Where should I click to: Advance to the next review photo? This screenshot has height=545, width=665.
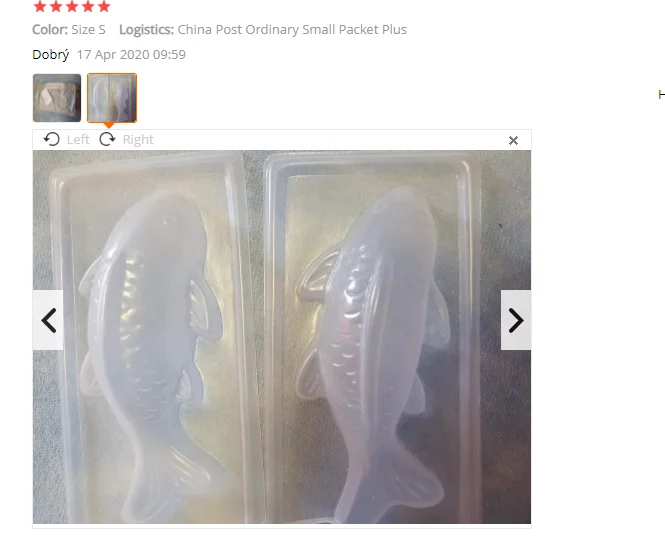[516, 320]
